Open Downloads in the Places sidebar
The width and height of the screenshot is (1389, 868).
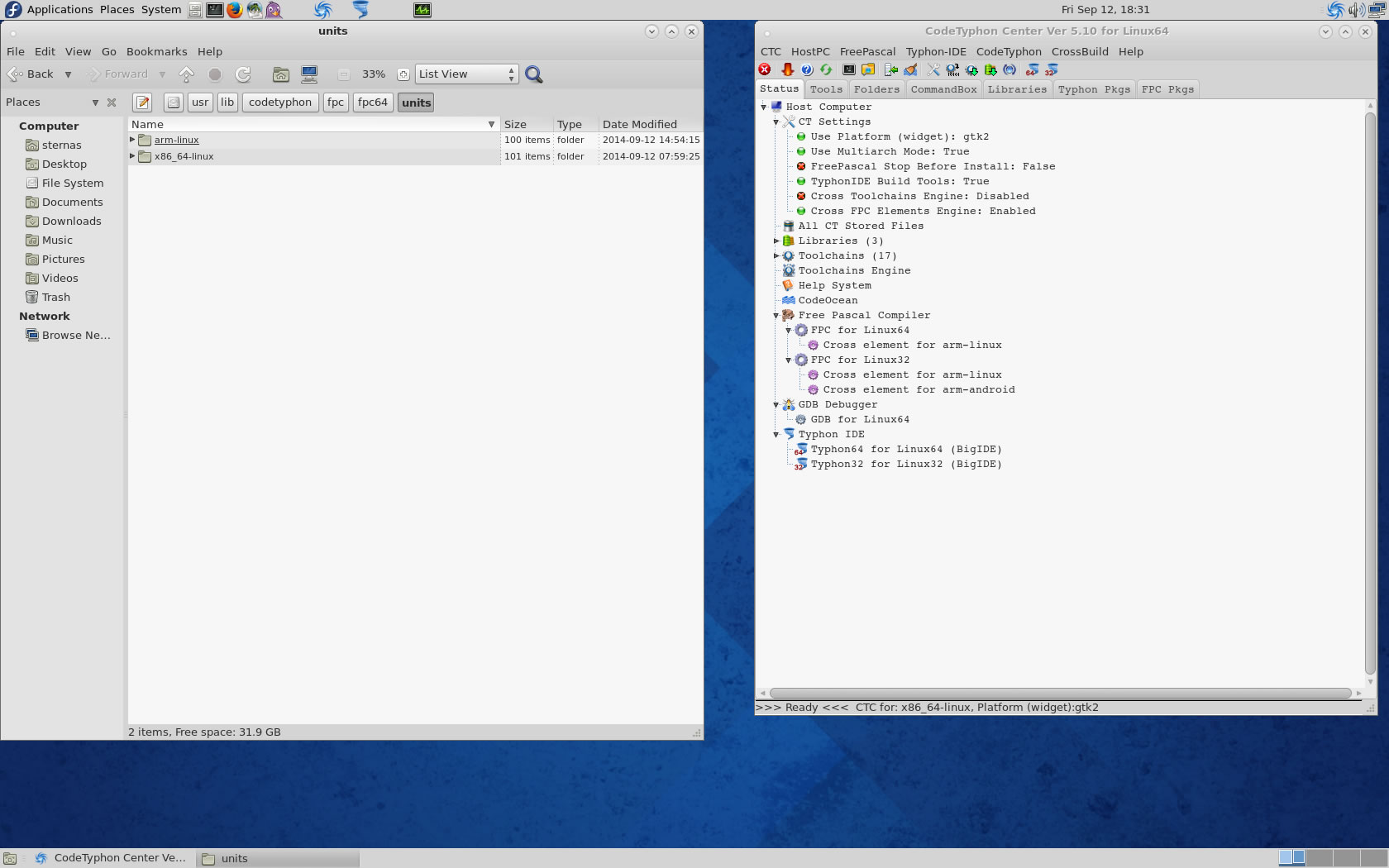click(71, 221)
